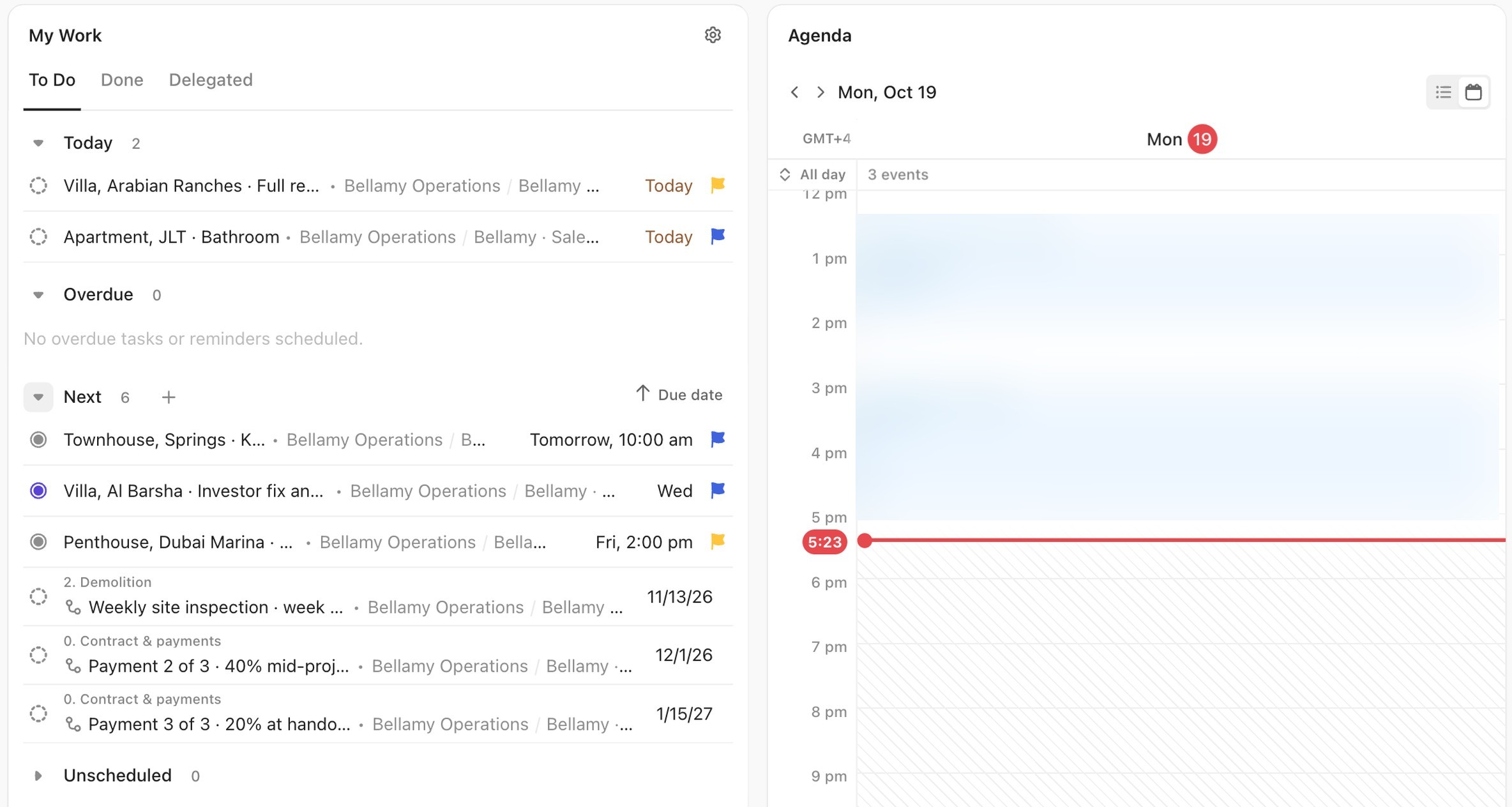The width and height of the screenshot is (1512, 807).
Task: Open Apartment, JLT · Bathroom task
Action: point(171,237)
